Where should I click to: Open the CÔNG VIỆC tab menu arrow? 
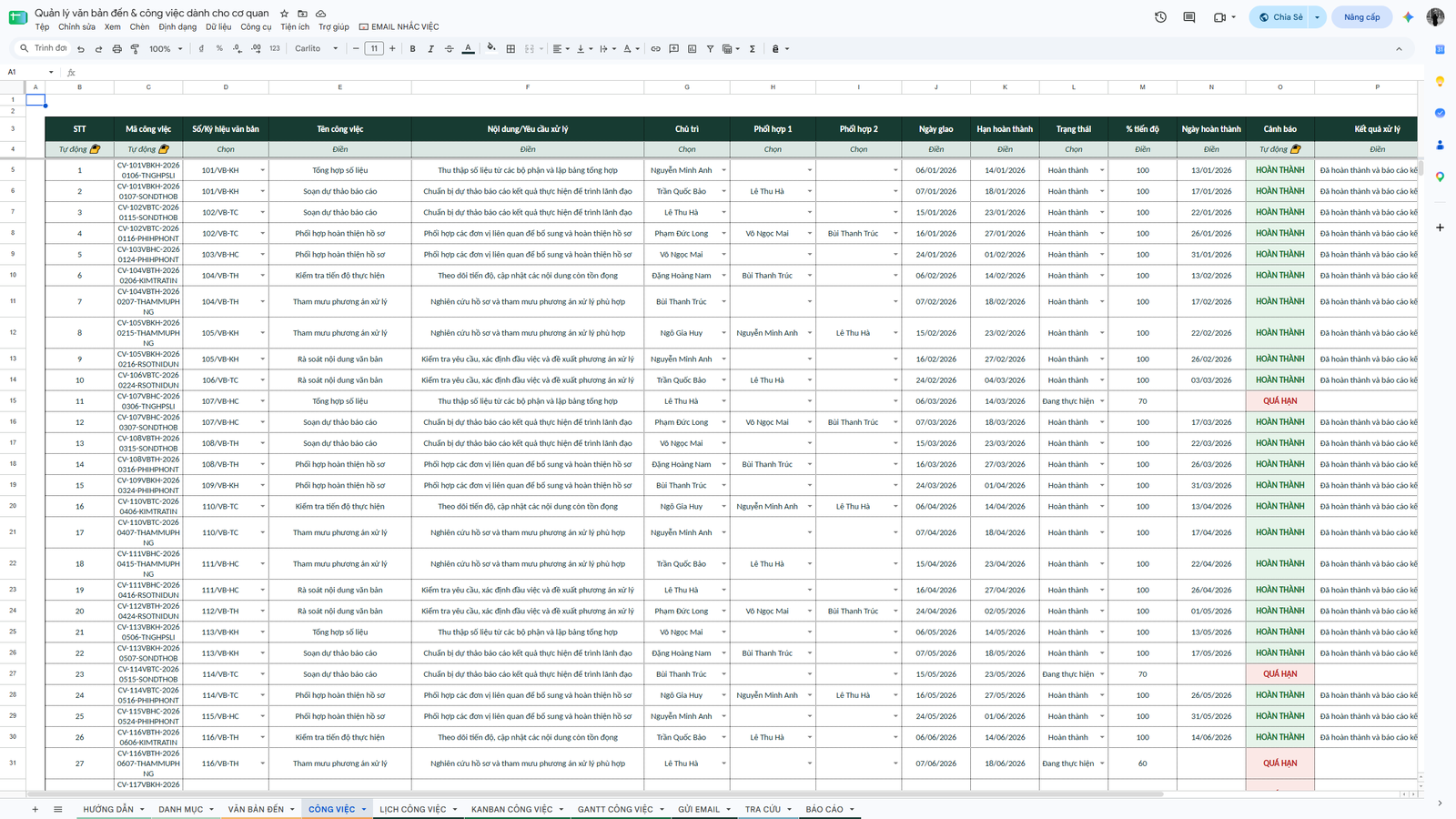364,809
